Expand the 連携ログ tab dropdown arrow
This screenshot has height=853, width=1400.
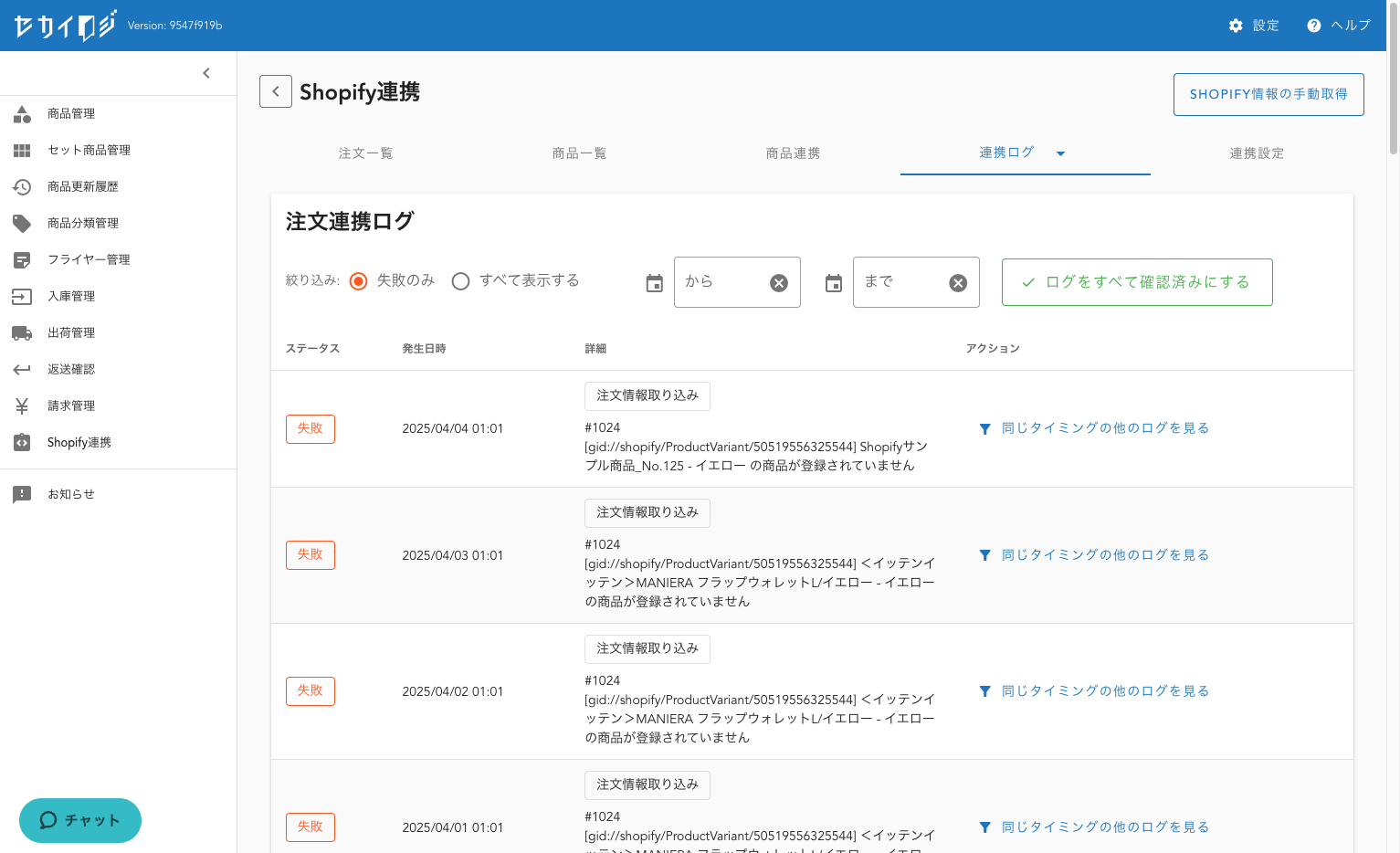tap(1060, 153)
